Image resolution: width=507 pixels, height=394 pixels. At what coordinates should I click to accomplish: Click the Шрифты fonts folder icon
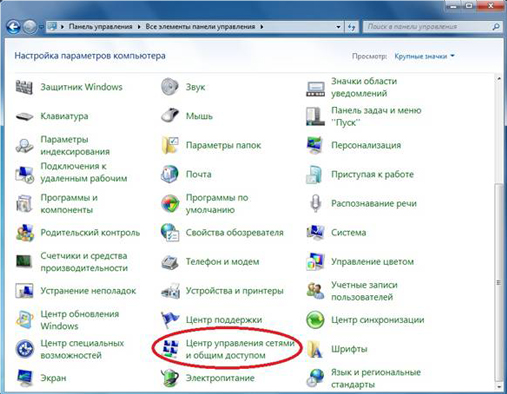tap(315, 349)
